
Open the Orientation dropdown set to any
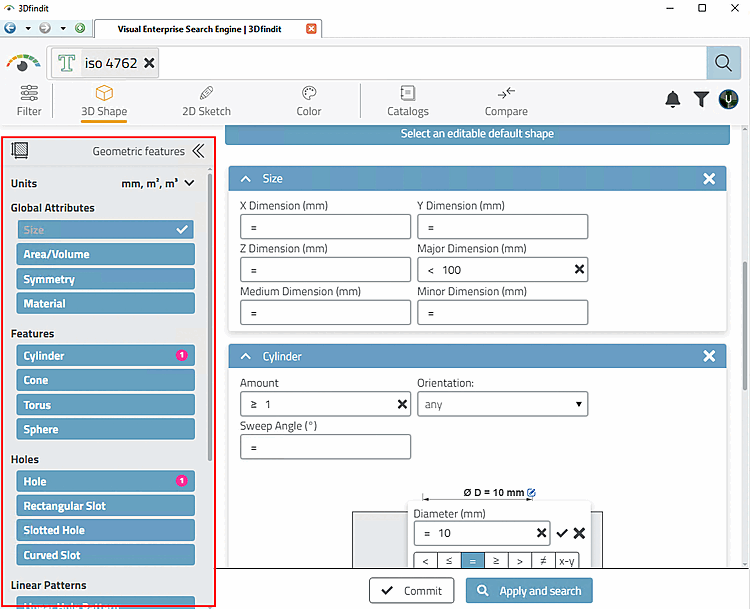click(502, 404)
